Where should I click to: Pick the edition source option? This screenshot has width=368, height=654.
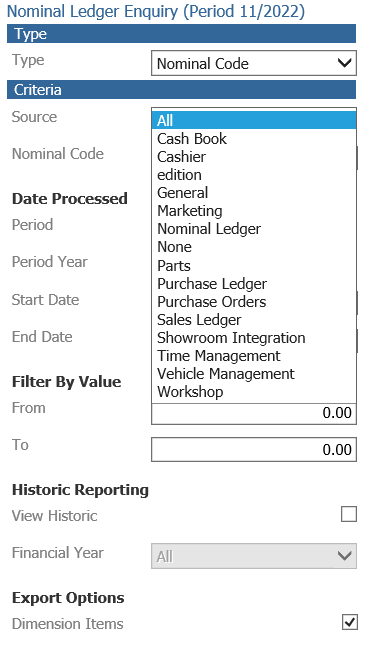pyautogui.click(x=254, y=175)
